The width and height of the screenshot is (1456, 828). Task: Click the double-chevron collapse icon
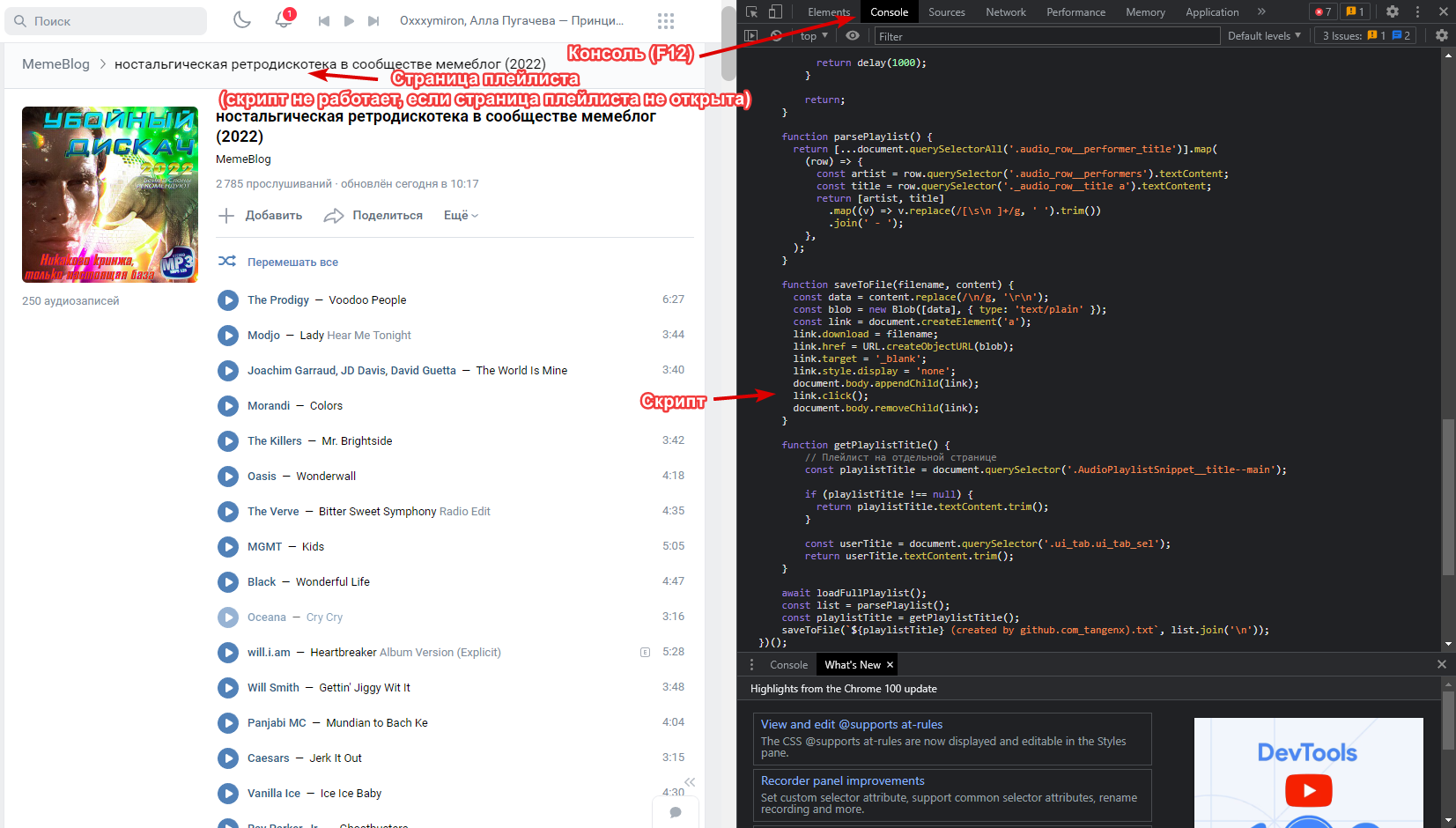690,782
